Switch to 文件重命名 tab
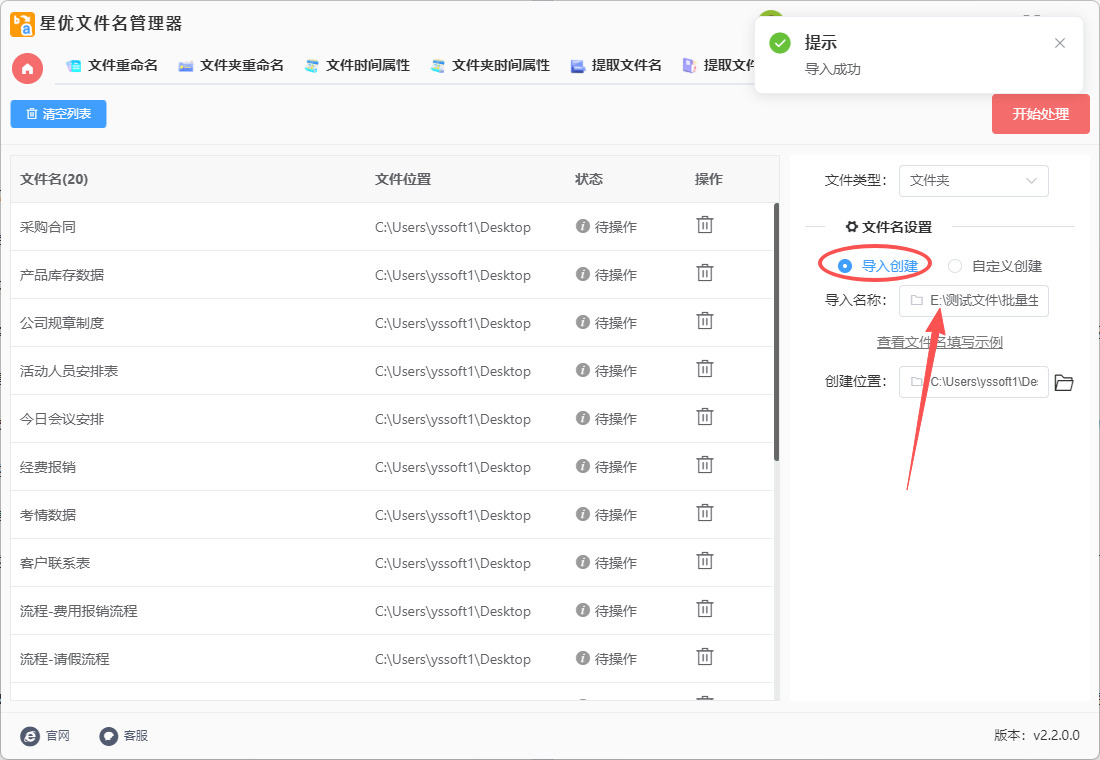 pyautogui.click(x=112, y=66)
